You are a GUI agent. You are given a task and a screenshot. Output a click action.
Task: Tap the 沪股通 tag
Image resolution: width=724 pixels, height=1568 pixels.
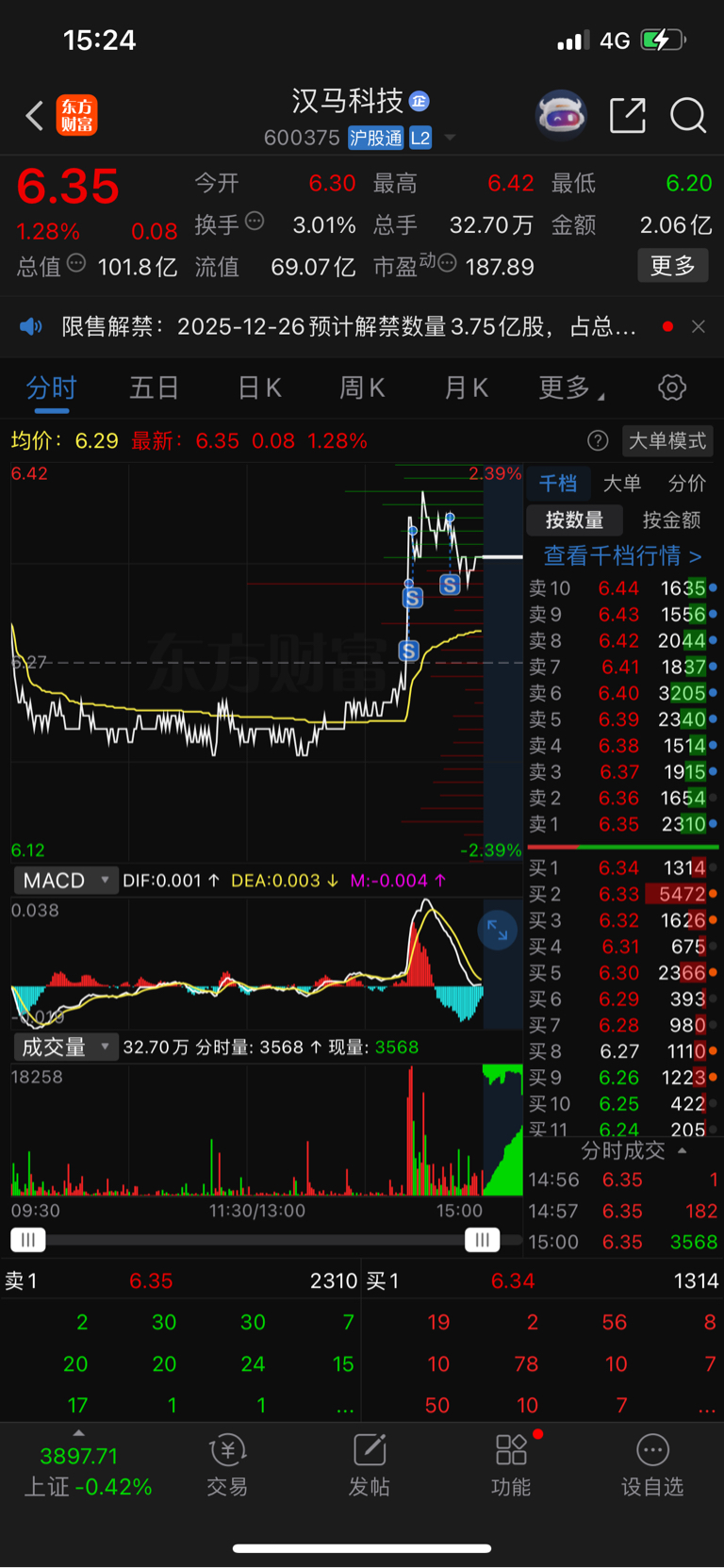point(376,138)
